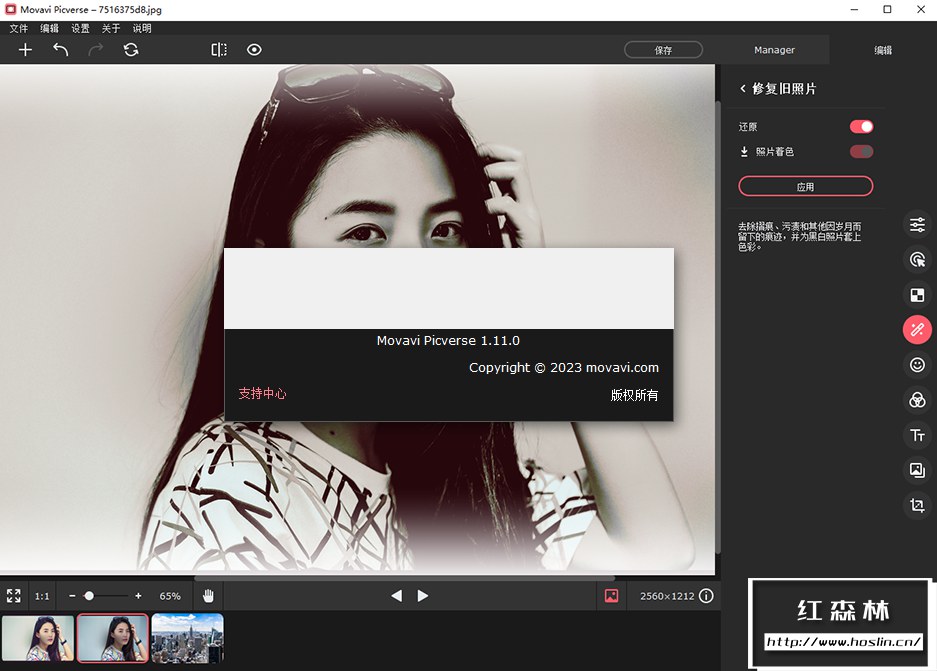Toggle the 还原 restore switch

tap(861, 127)
